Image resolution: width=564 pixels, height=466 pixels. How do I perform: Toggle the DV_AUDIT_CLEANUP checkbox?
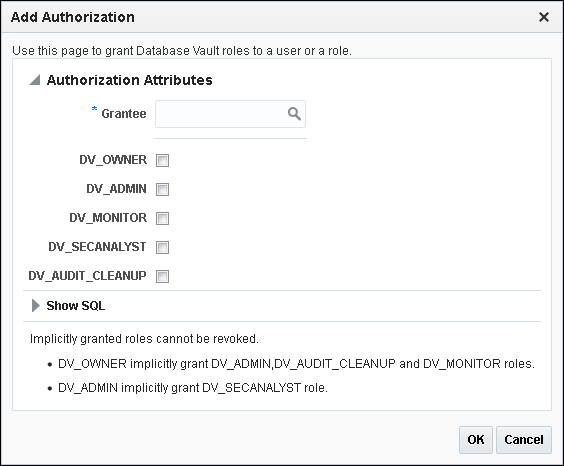pos(162,277)
